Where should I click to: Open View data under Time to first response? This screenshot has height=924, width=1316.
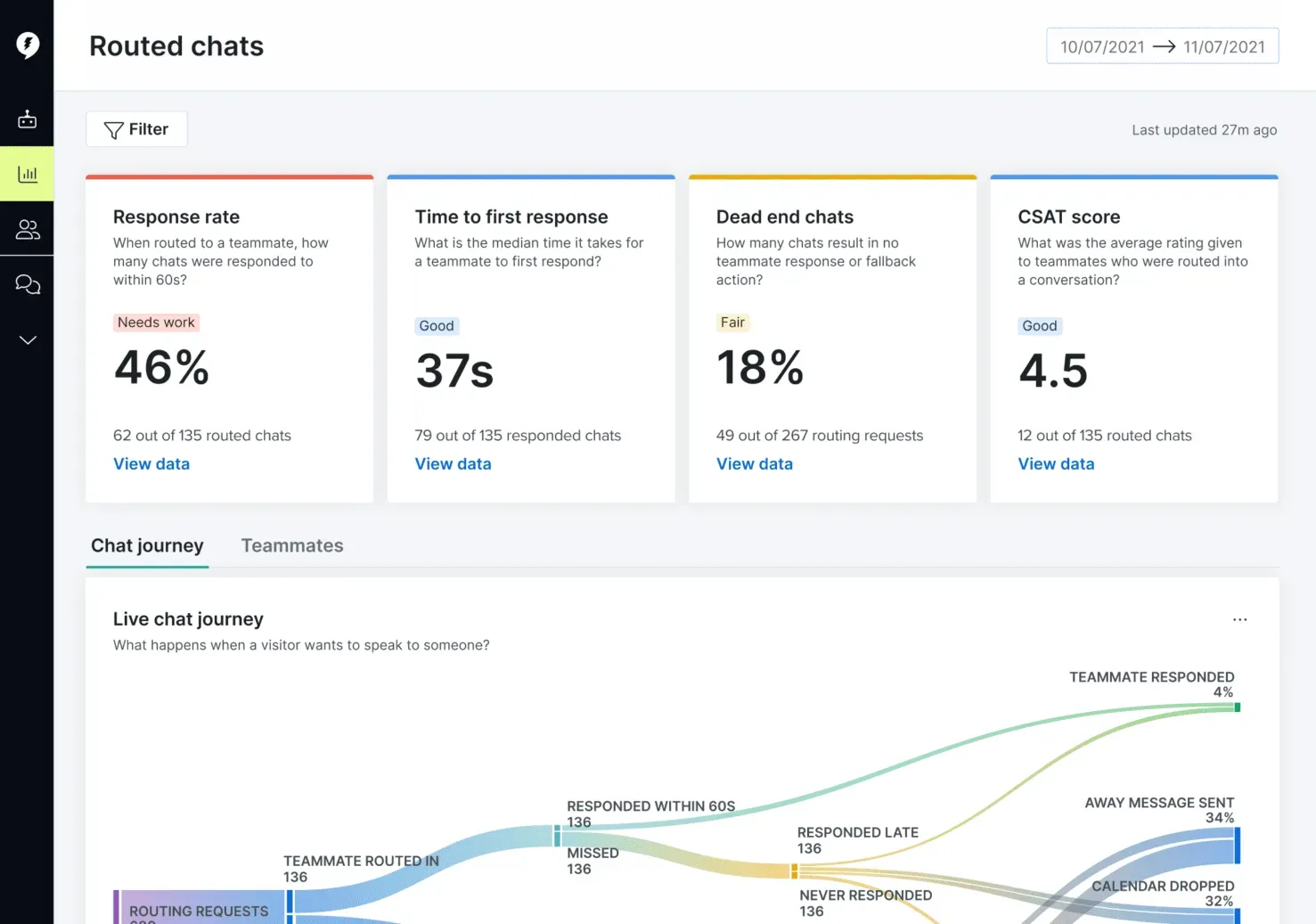tap(453, 463)
